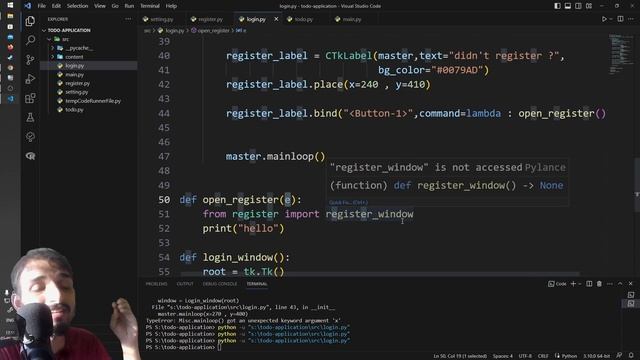Open the Selection menu

click(x=77, y=6)
